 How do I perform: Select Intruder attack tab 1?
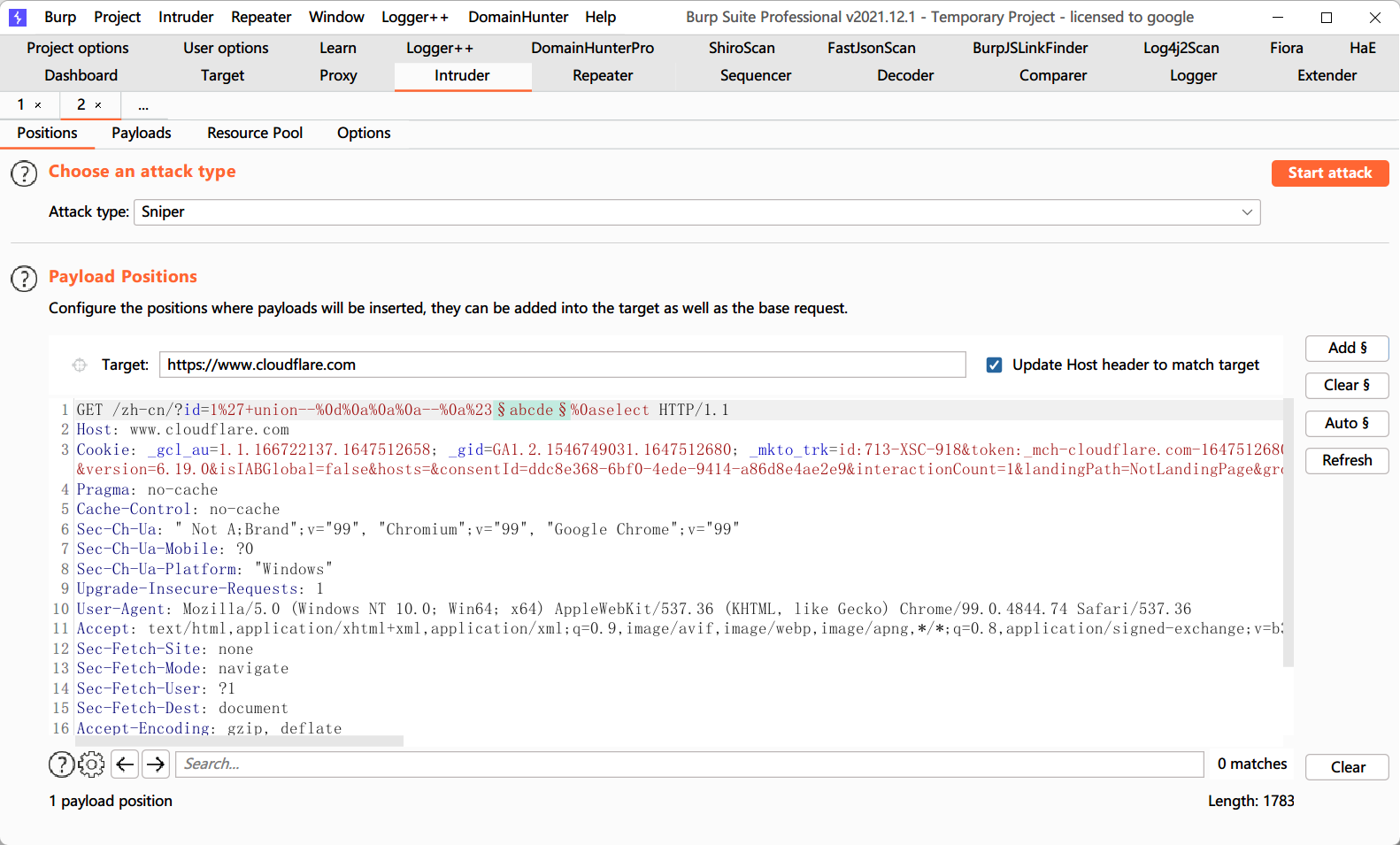(21, 104)
